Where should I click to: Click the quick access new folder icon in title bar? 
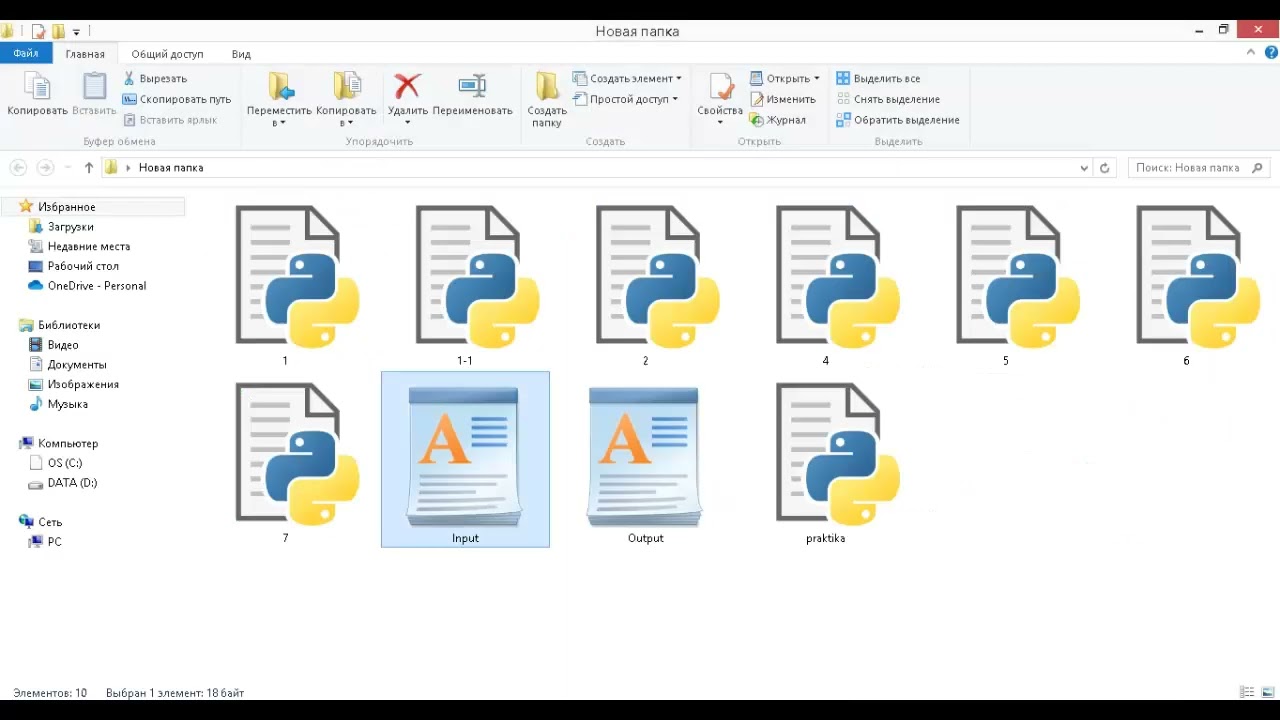58,31
